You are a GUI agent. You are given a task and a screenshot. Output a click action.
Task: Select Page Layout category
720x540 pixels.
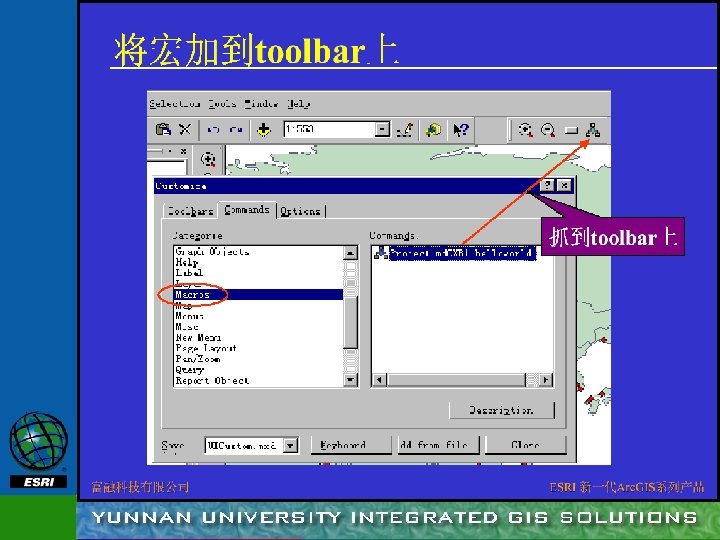pyautogui.click(x=259, y=348)
